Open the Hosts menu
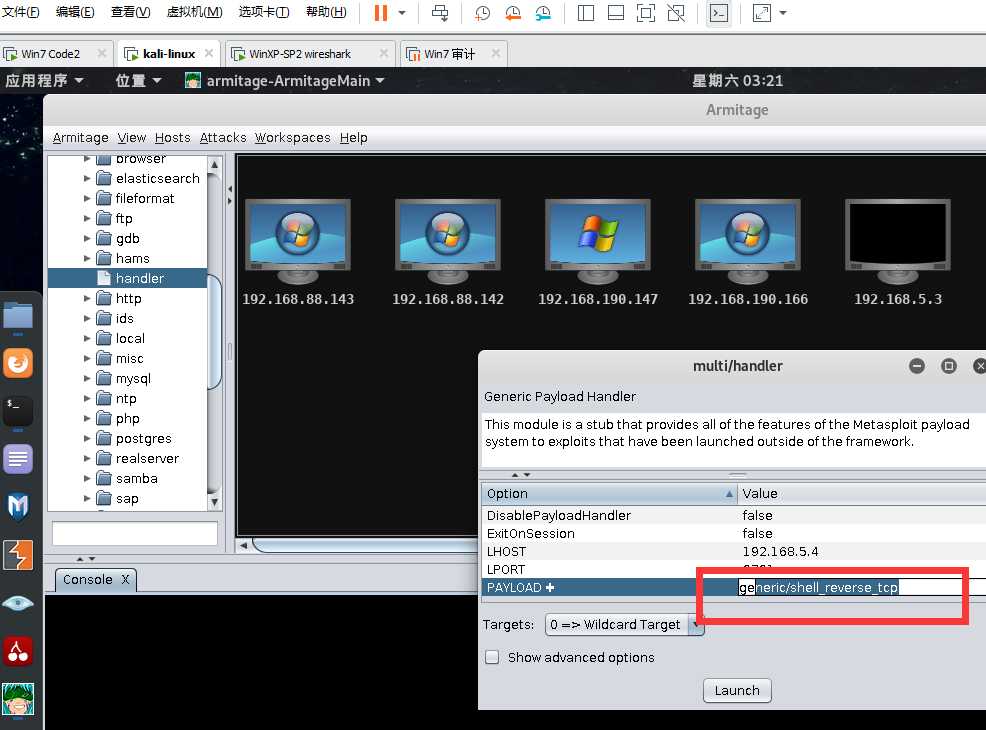The image size is (986, 730). (172, 138)
